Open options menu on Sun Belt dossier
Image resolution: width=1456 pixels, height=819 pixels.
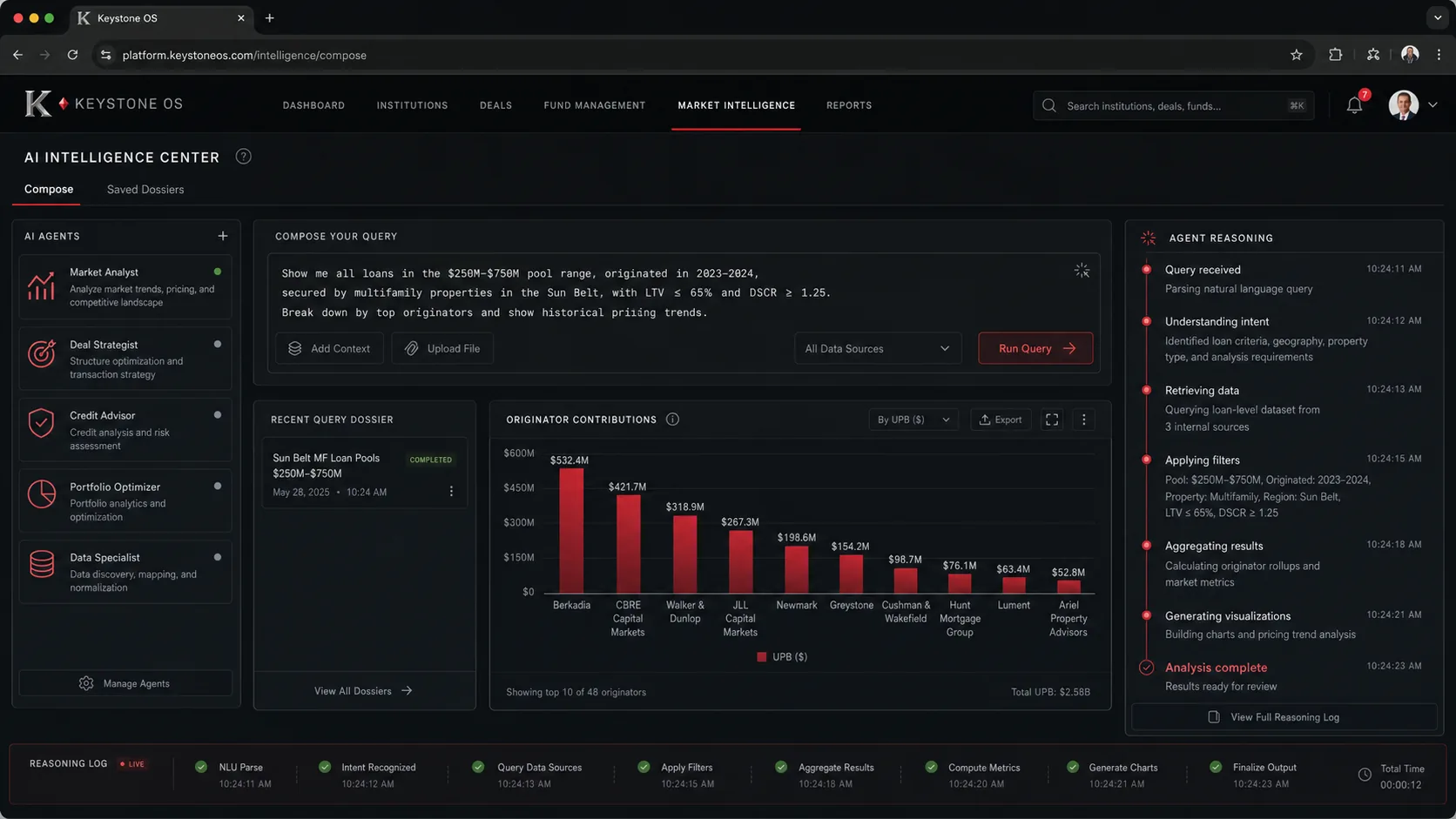click(451, 492)
